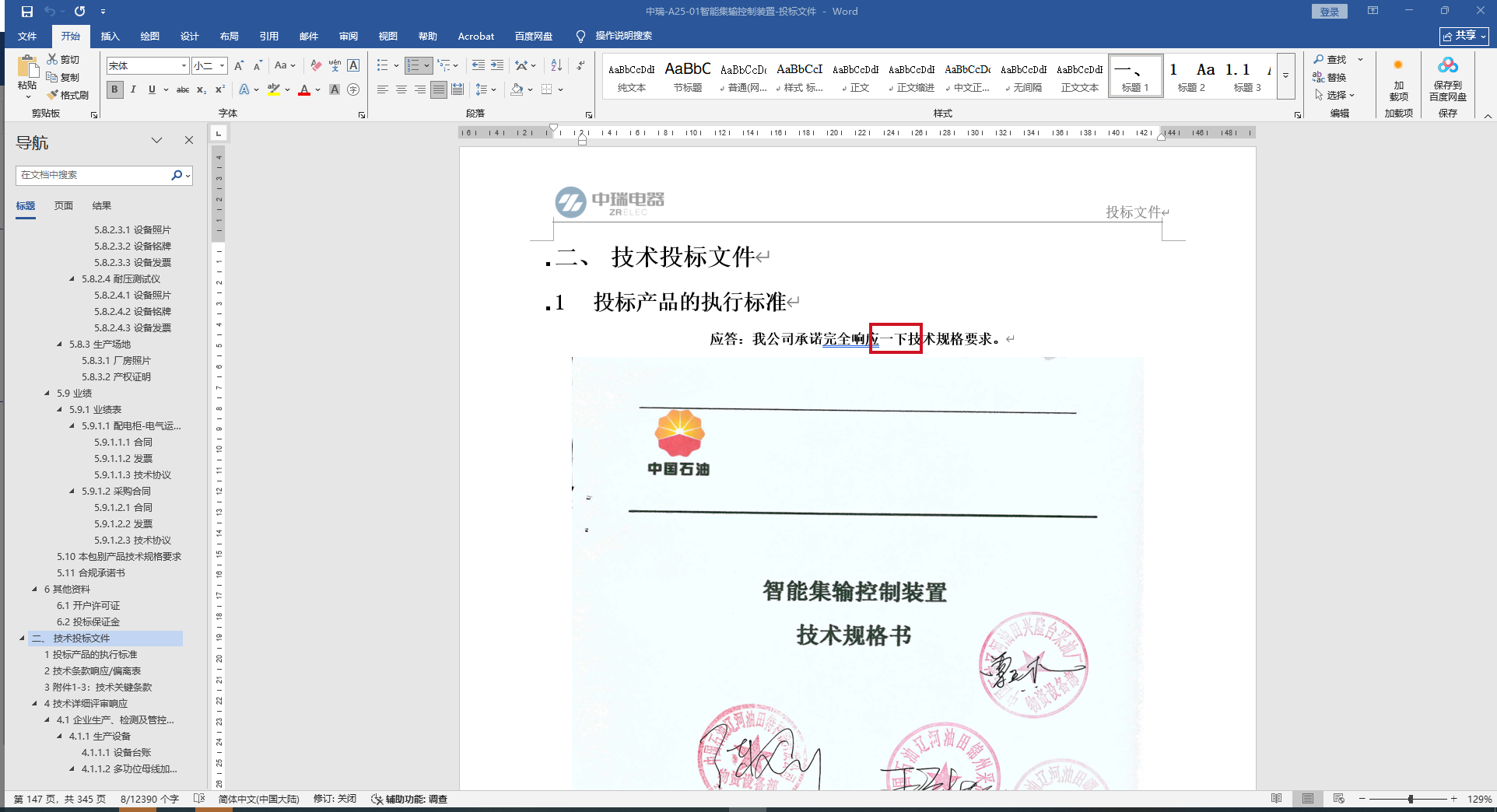
Task: Open the 插入 (Insert) ribbon tab
Action: coord(110,37)
